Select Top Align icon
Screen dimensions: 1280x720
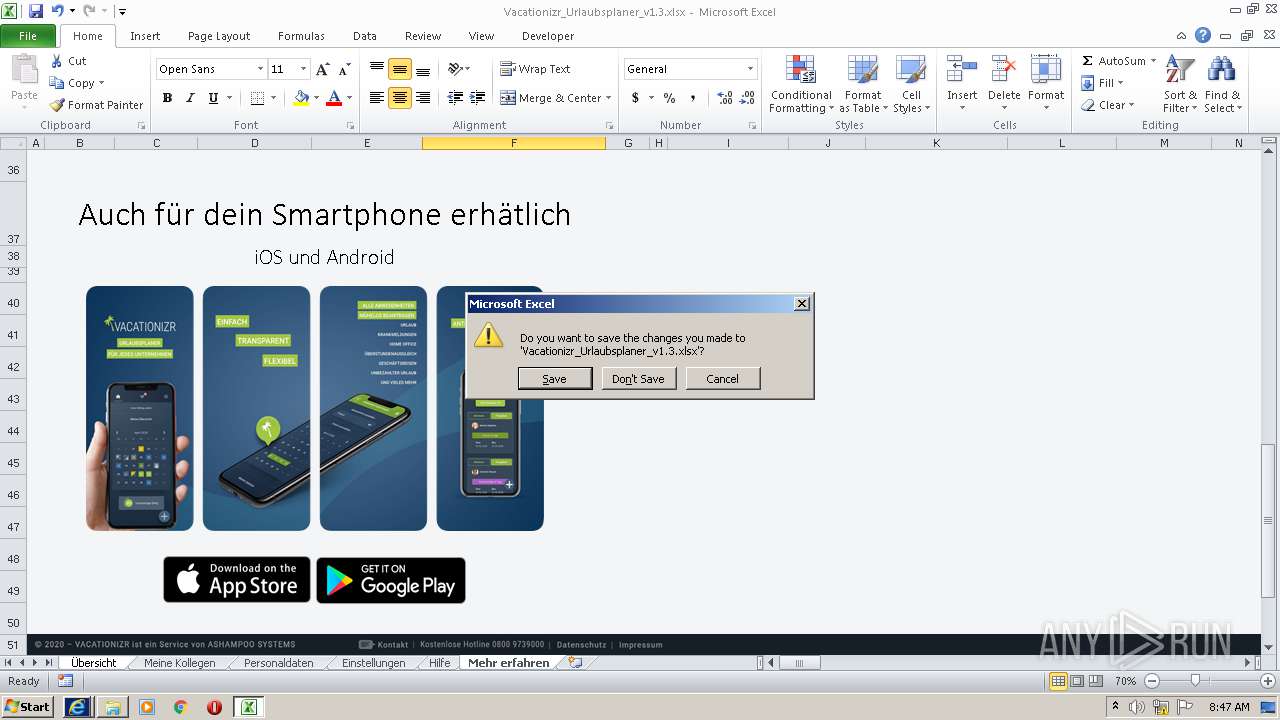tap(377, 69)
